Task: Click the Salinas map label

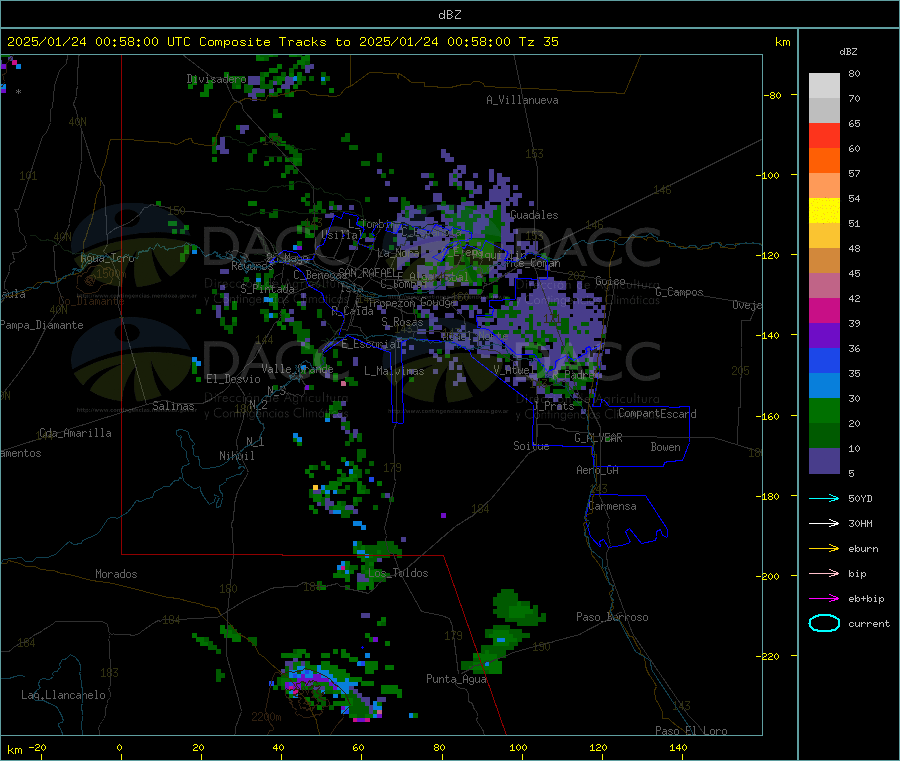Action: pos(173,406)
